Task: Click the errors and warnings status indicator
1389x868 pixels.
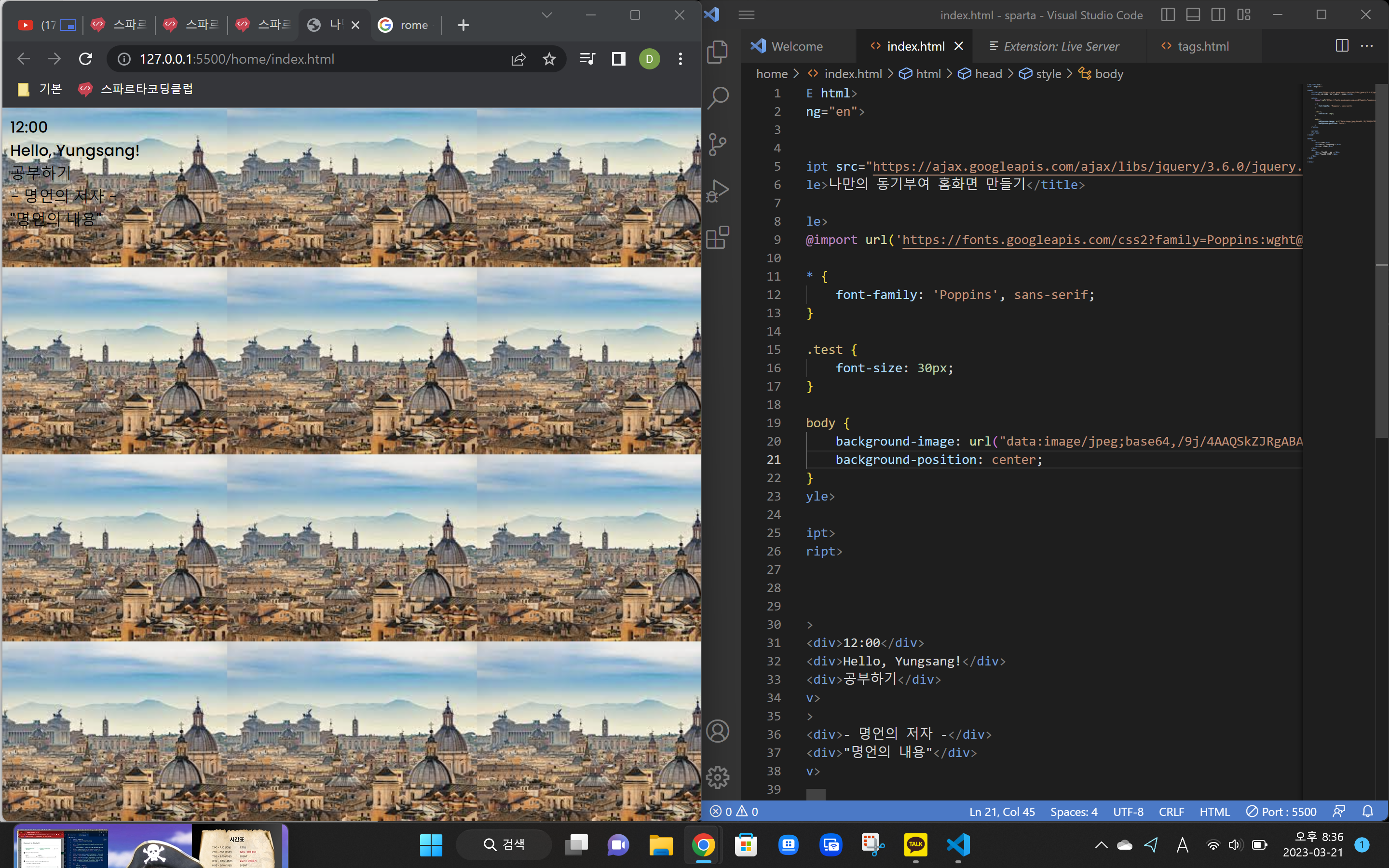Action: click(x=734, y=811)
